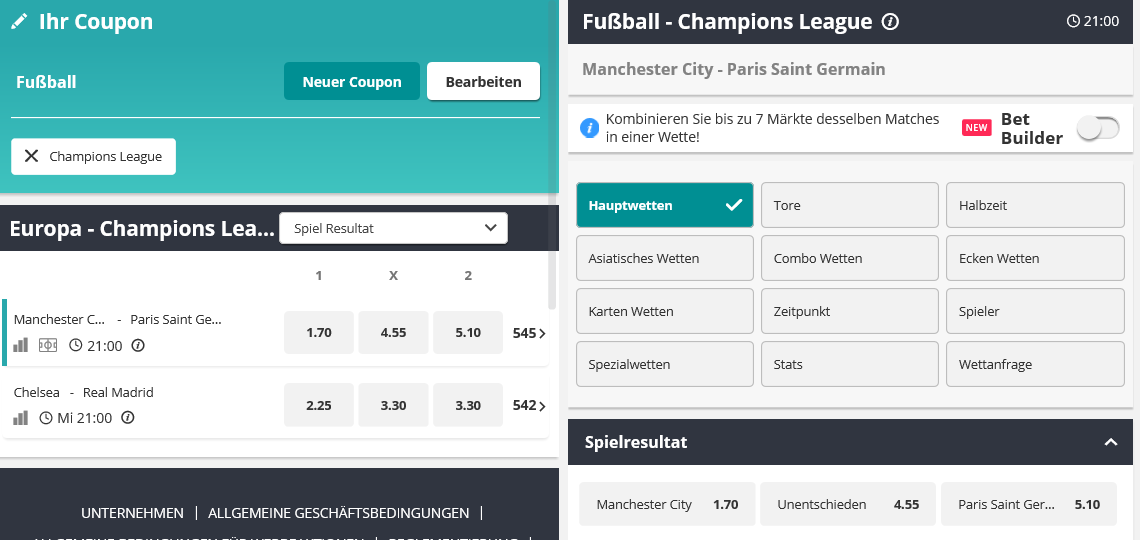This screenshot has width=1140, height=540.
Task: Toggle the Bet Builder switch
Action: pyautogui.click(x=1098, y=129)
